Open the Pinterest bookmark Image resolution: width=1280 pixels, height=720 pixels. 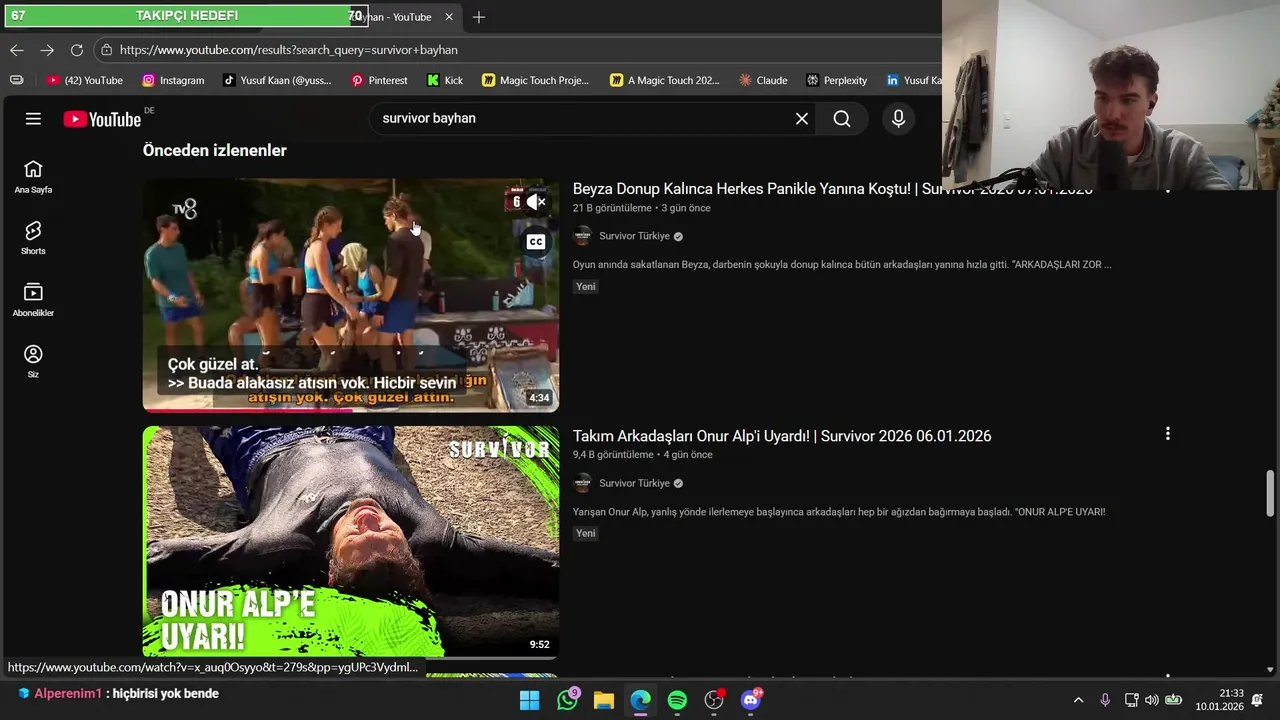click(379, 80)
